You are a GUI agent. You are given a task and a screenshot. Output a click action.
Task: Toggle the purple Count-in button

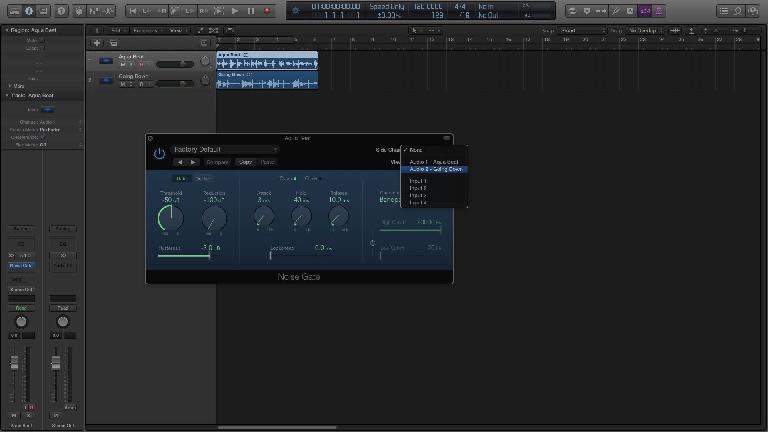(x=645, y=11)
